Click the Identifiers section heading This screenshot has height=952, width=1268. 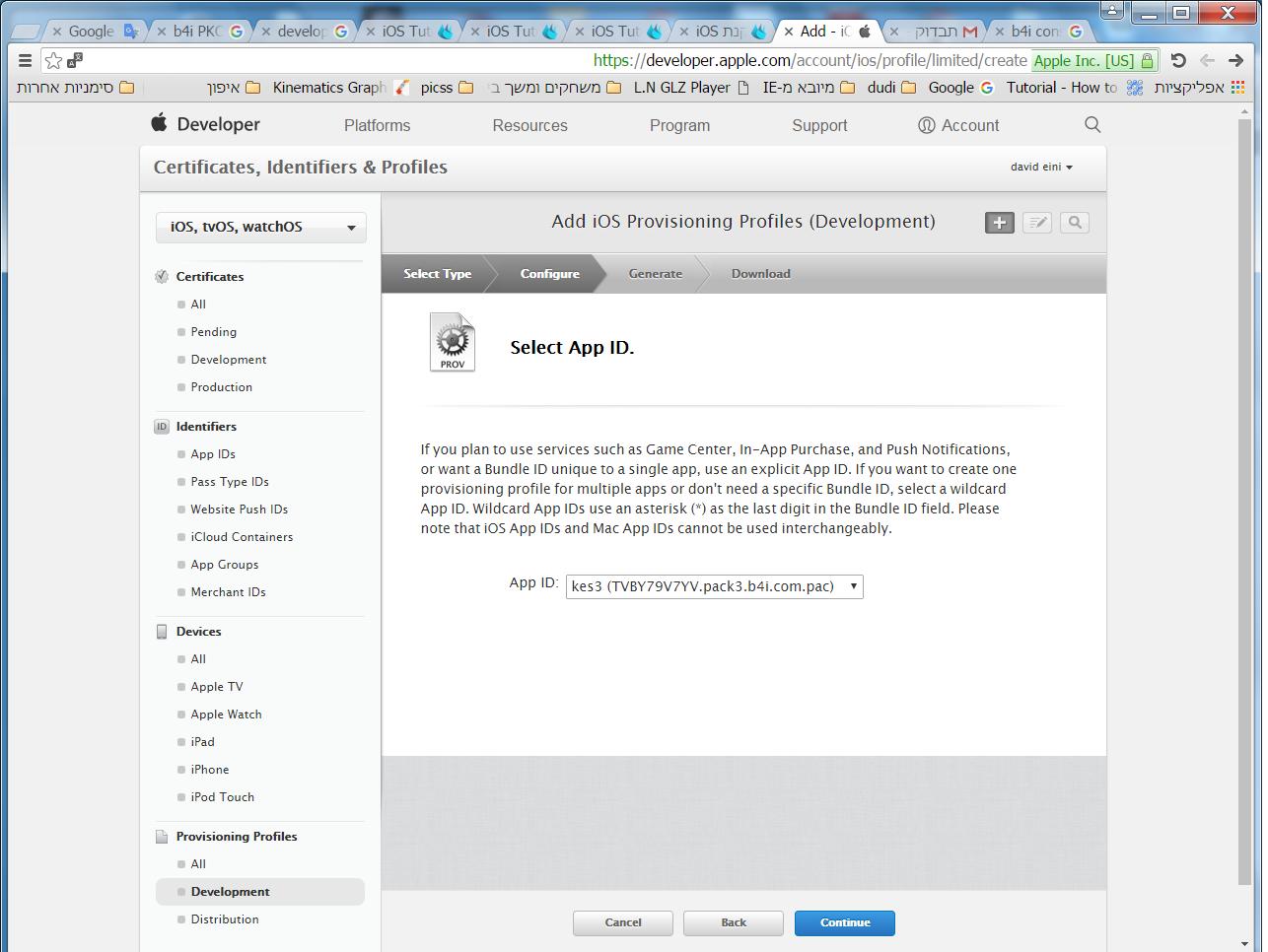click(x=206, y=427)
